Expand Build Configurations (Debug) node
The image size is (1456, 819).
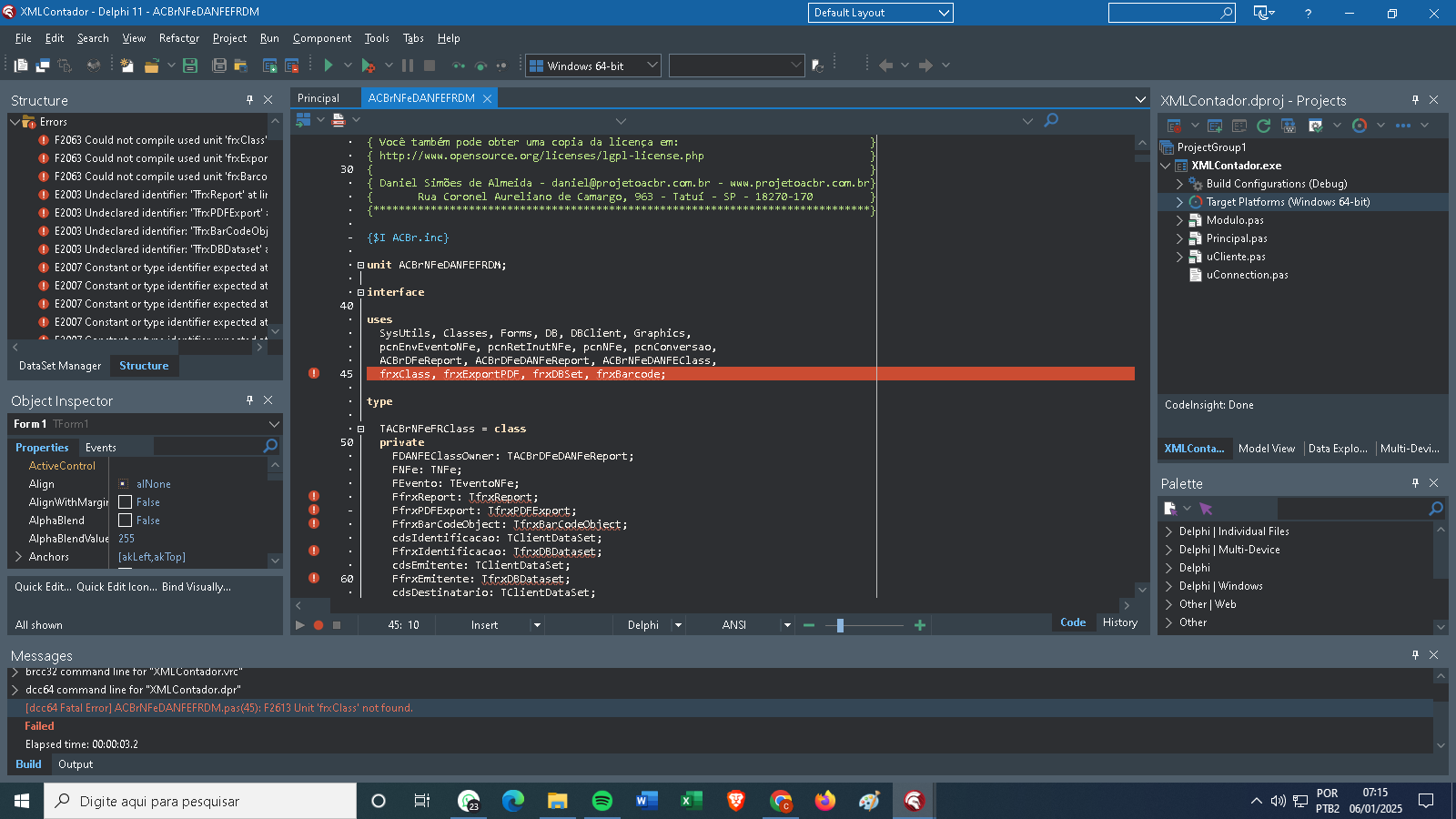pos(1180,184)
